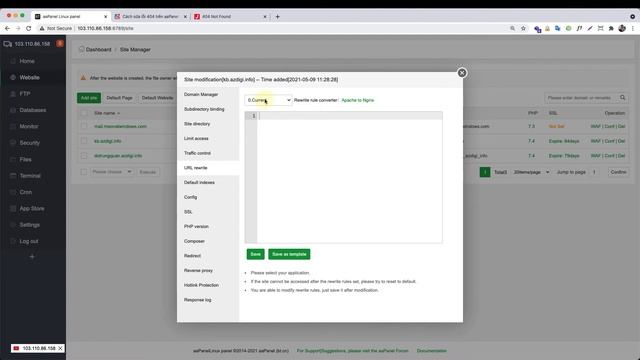This screenshot has height=360, width=640.
Task: Click the address bar URL
Action: (x=105, y=28)
